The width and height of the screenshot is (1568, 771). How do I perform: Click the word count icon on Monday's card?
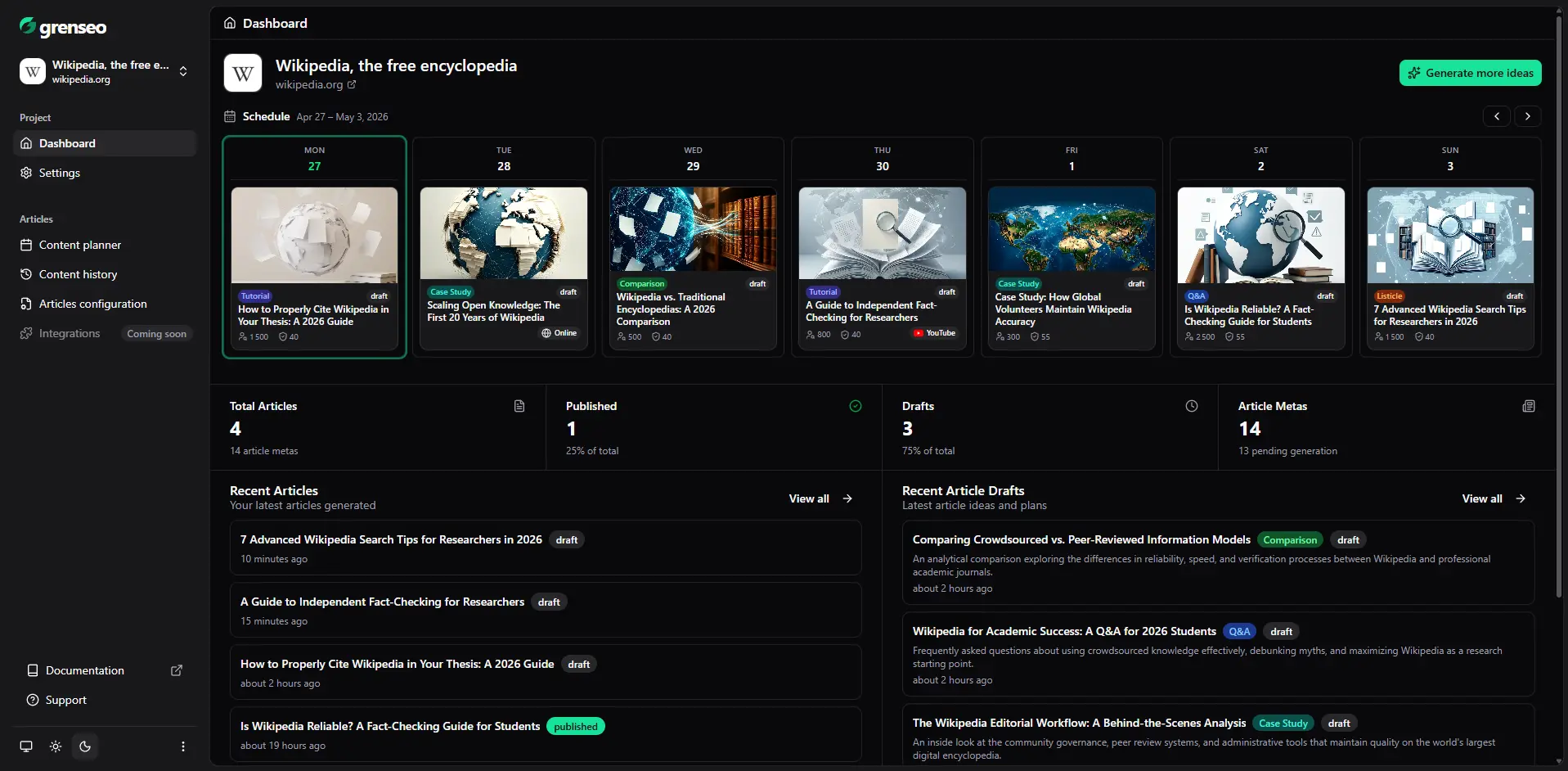[x=242, y=337]
